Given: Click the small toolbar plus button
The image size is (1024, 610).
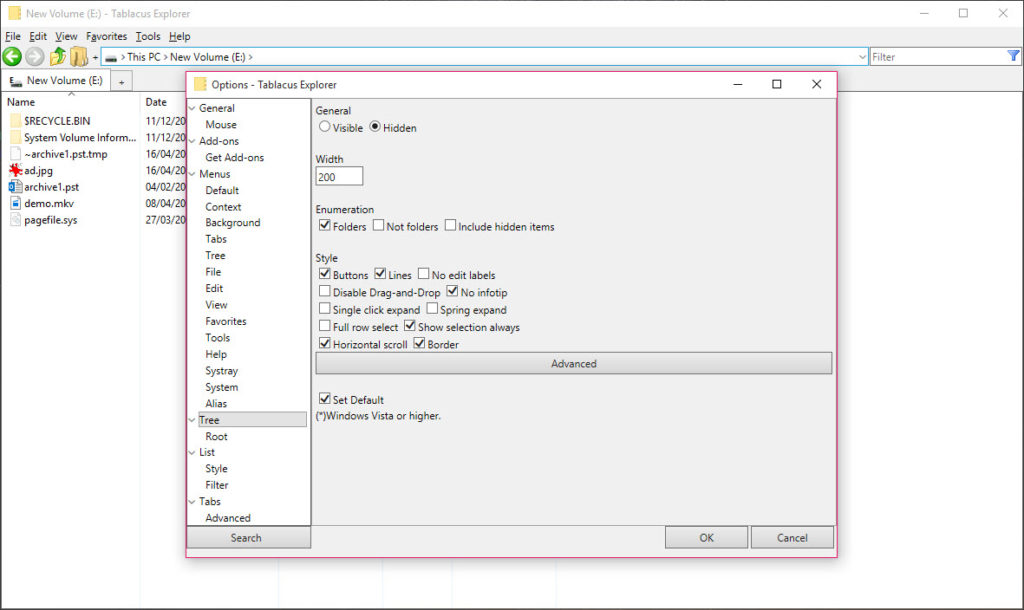Looking at the screenshot, I should tap(95, 57).
